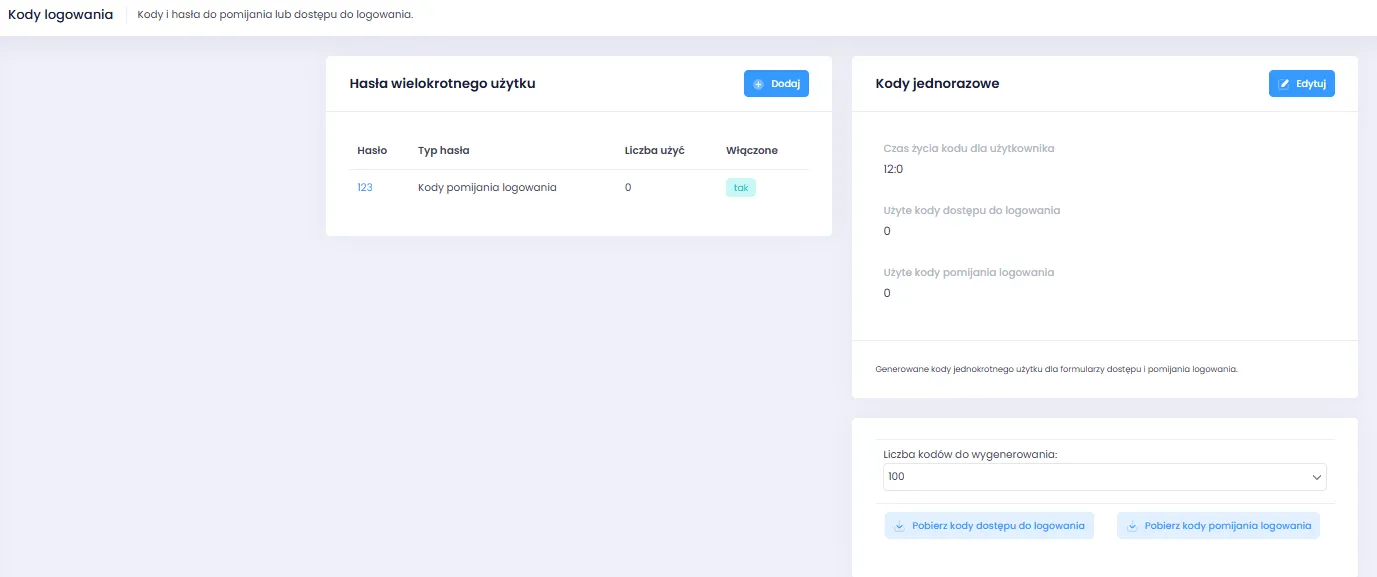Click download icon for kody dostępu

(x=899, y=526)
